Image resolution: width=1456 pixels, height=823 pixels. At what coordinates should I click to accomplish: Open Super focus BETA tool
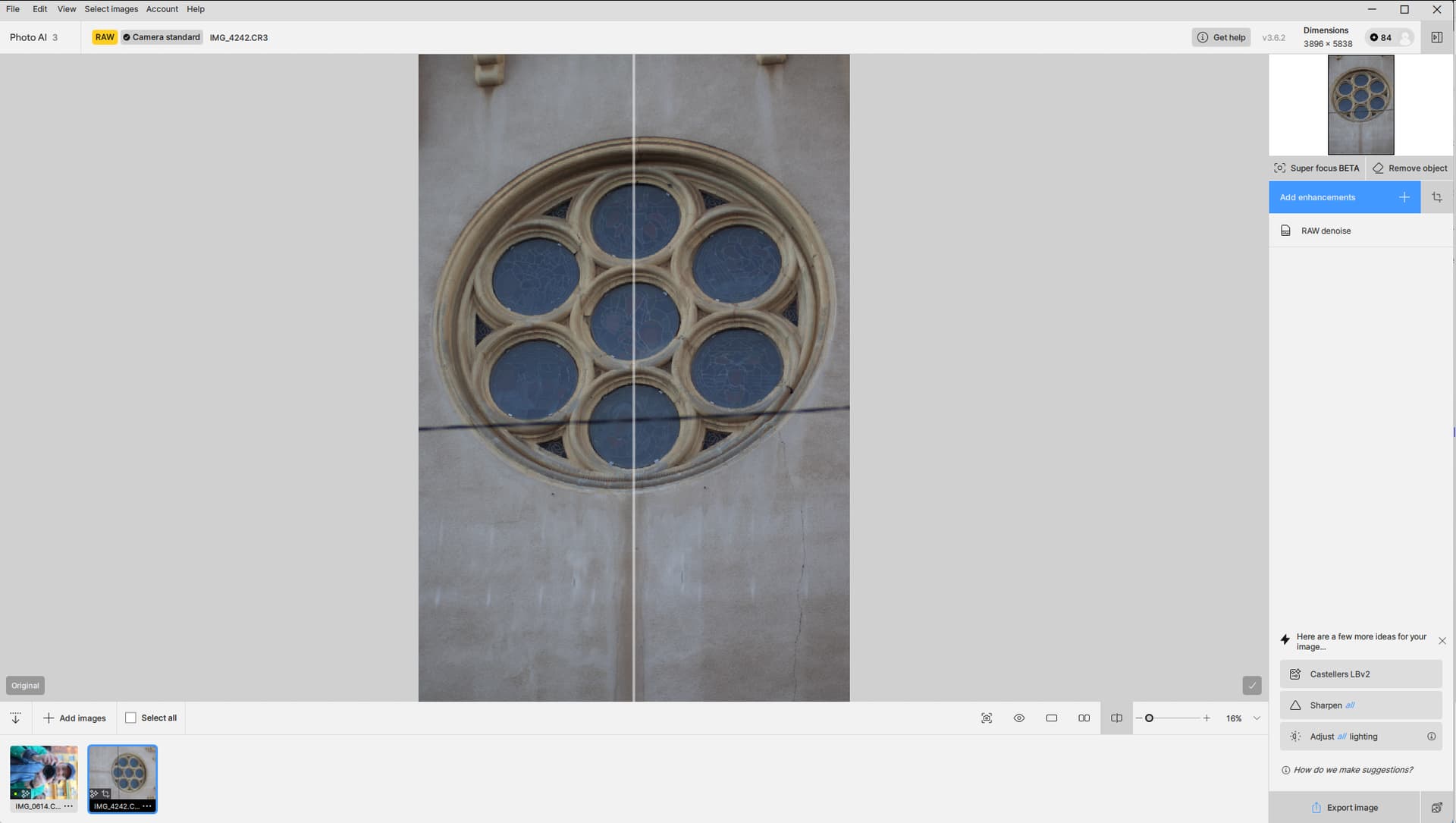[1316, 168]
